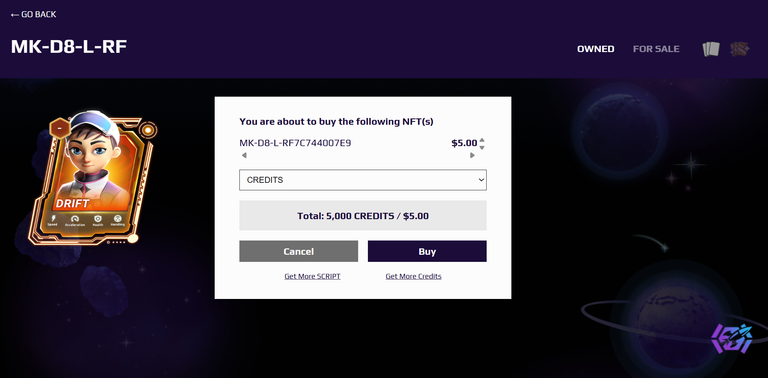The width and height of the screenshot is (768, 378).
Task: Open the CREDITS payment dropdown
Action: tap(363, 180)
